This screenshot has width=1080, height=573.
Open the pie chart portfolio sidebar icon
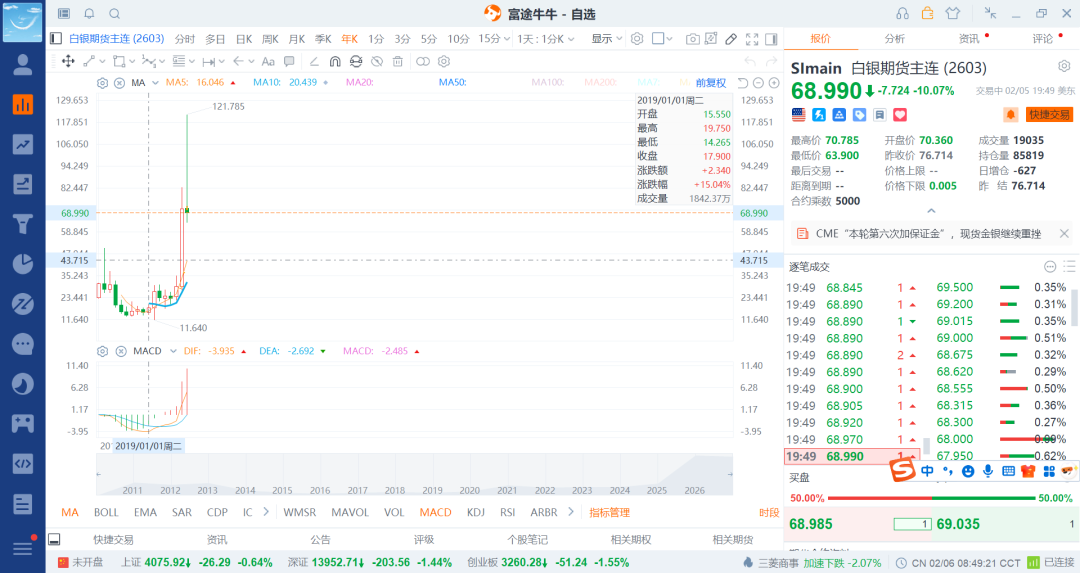[x=23, y=264]
